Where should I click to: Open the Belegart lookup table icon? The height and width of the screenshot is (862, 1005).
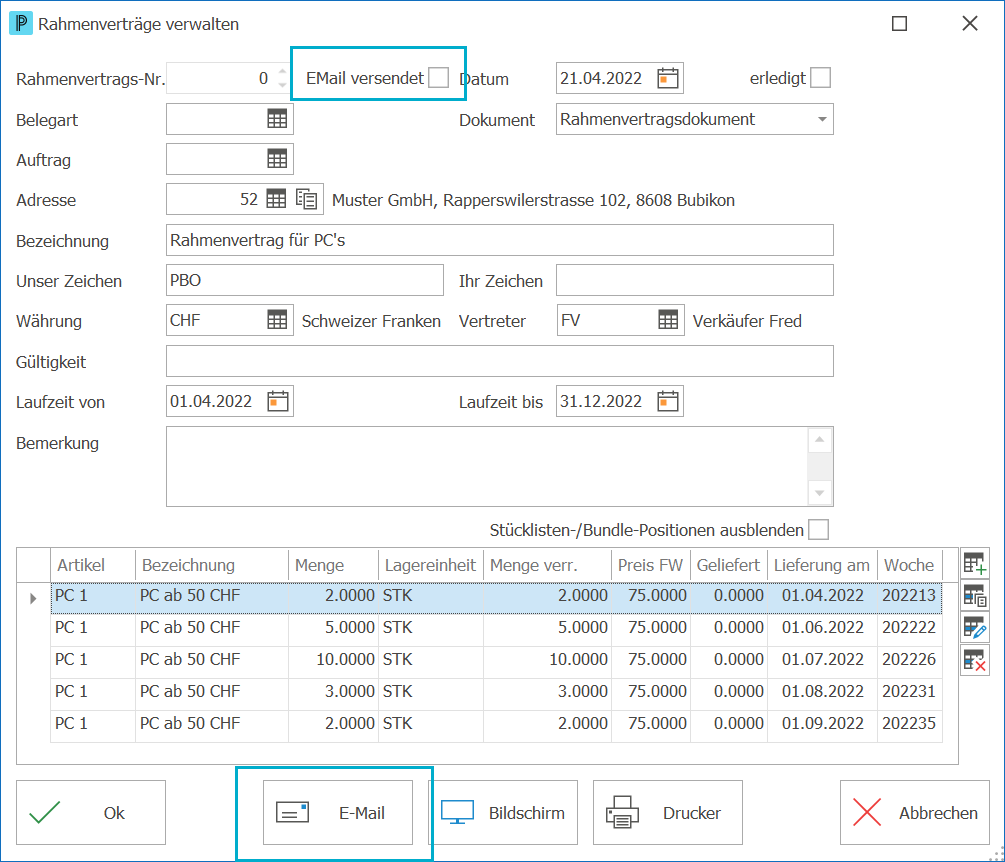[x=277, y=119]
